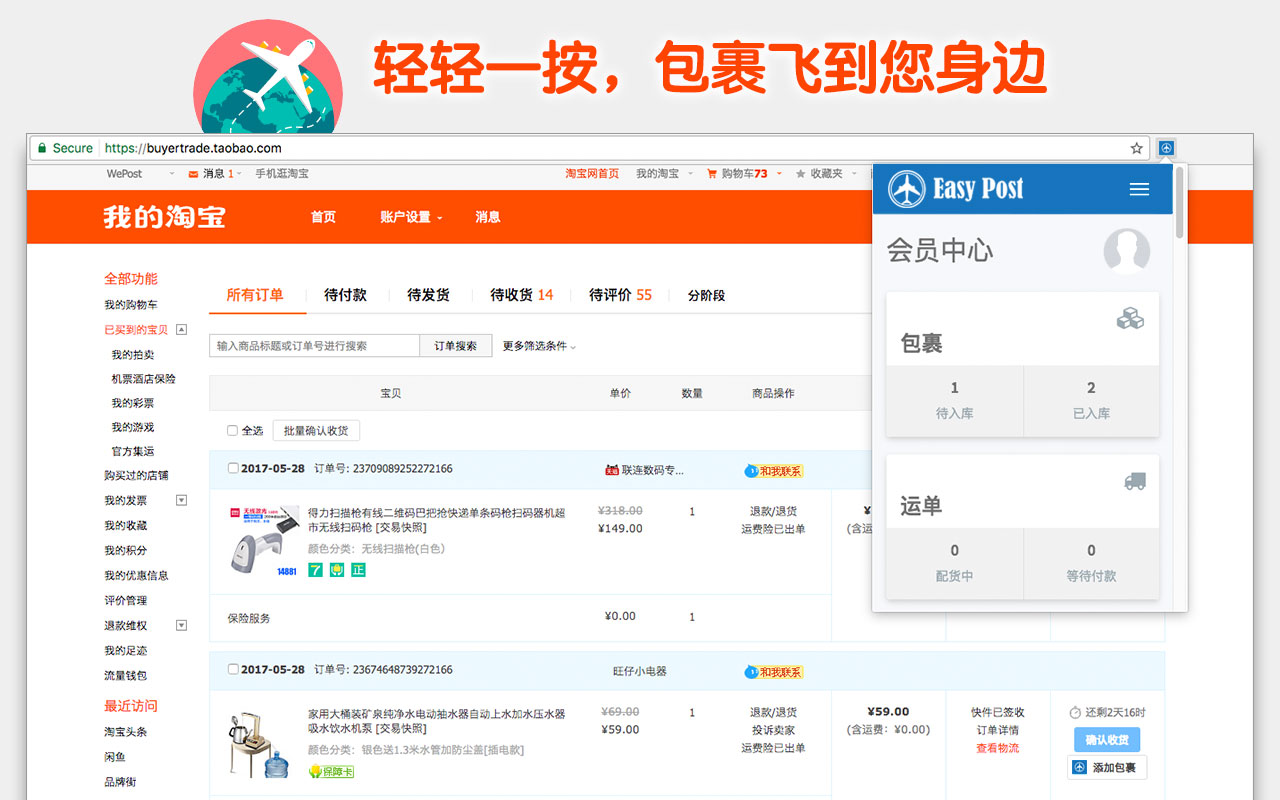Image resolution: width=1280 pixels, height=800 pixels.
Task: Click 添加包裹 button on water pump order
Action: [x=1106, y=767]
